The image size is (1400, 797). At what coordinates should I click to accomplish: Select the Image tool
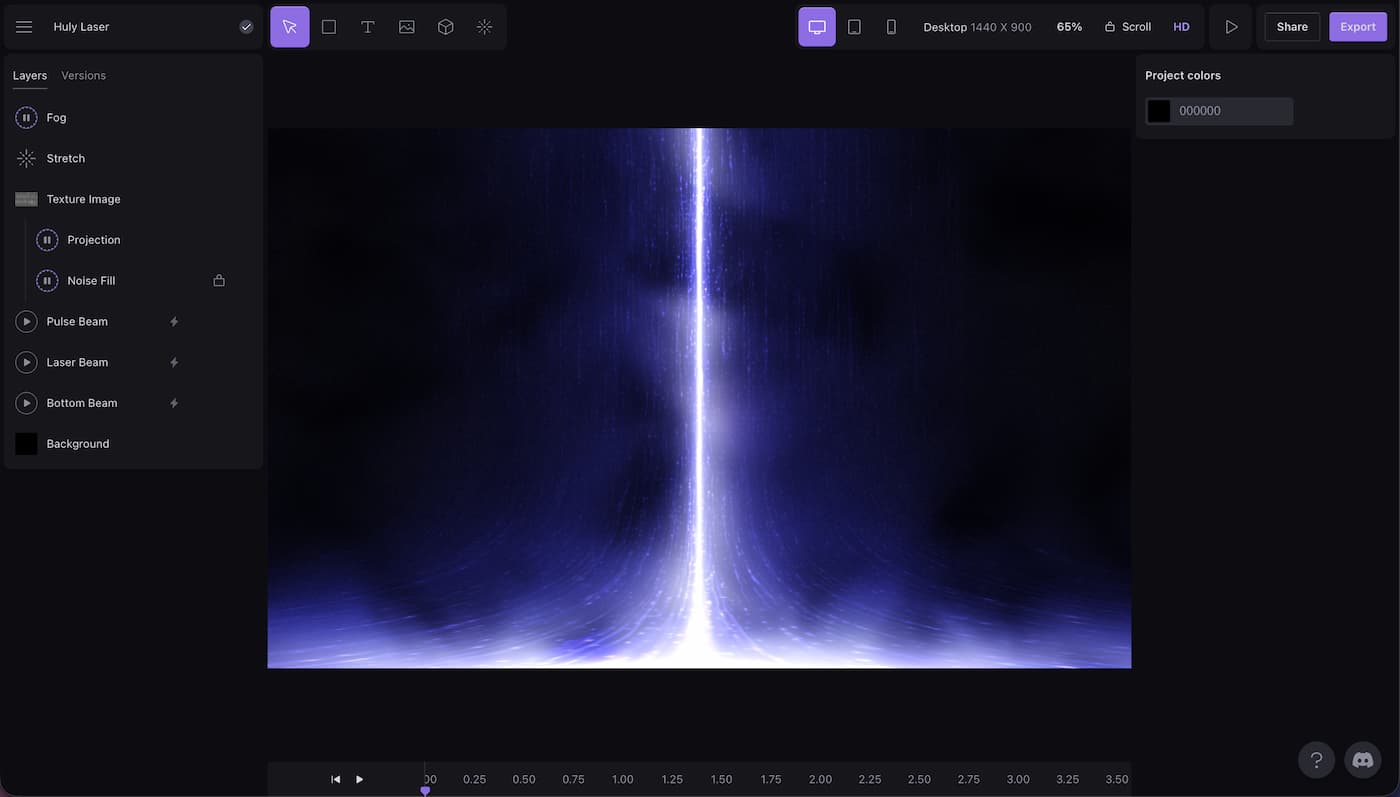(x=407, y=27)
